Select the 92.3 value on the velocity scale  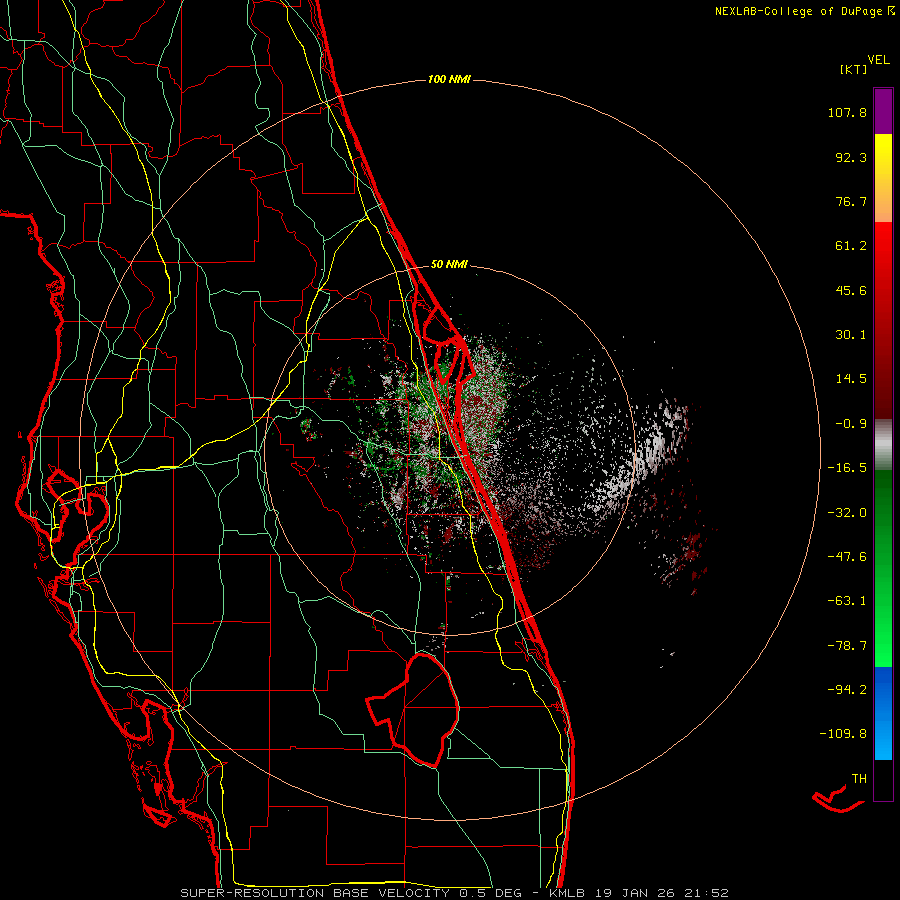[851, 157]
